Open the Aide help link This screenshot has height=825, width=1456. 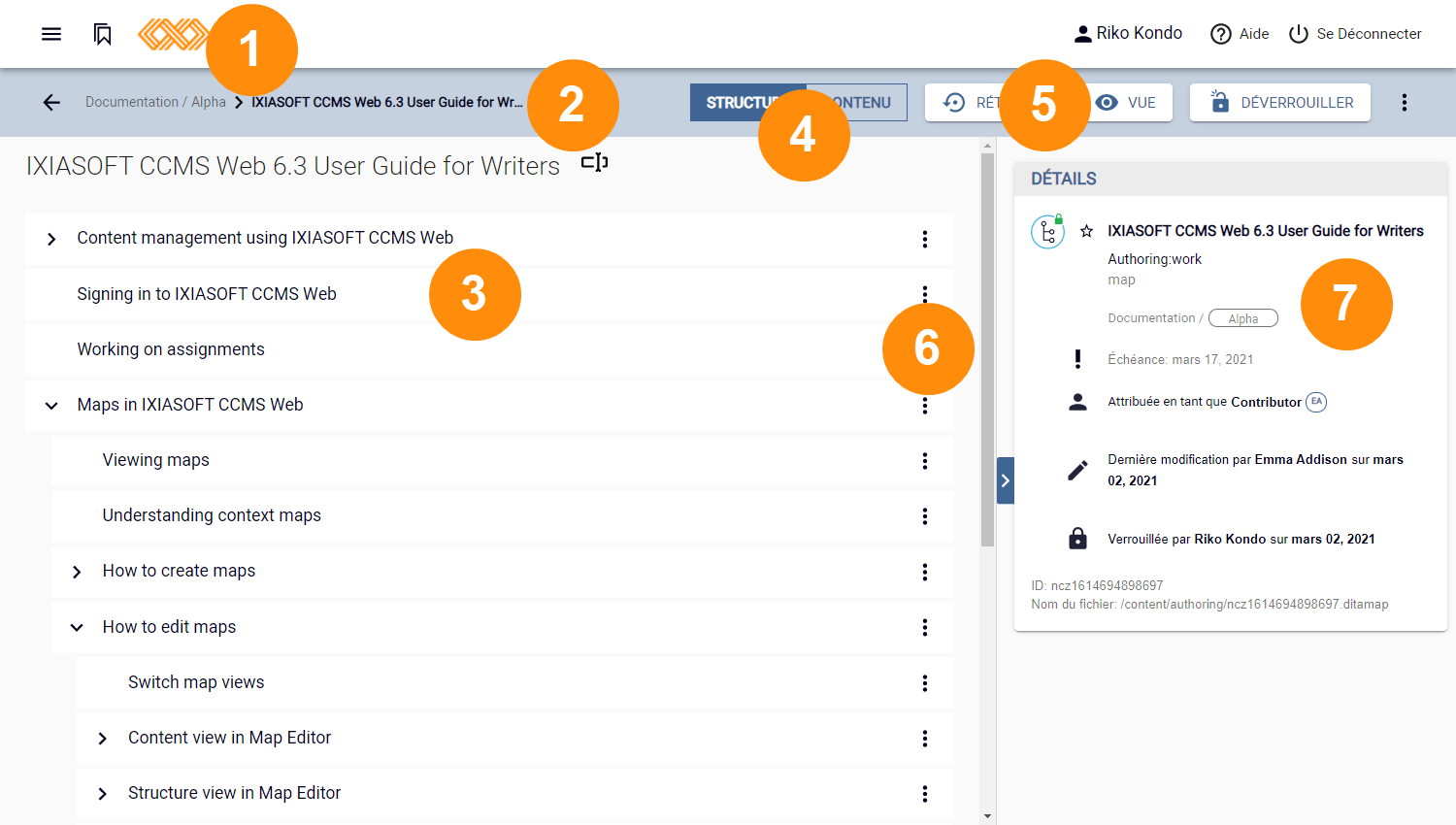(1240, 34)
